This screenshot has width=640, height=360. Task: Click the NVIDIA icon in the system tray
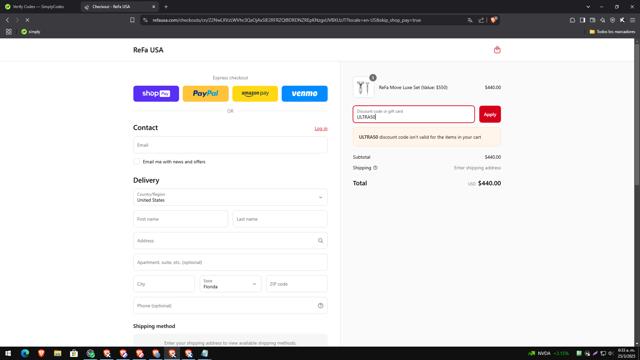(531, 353)
